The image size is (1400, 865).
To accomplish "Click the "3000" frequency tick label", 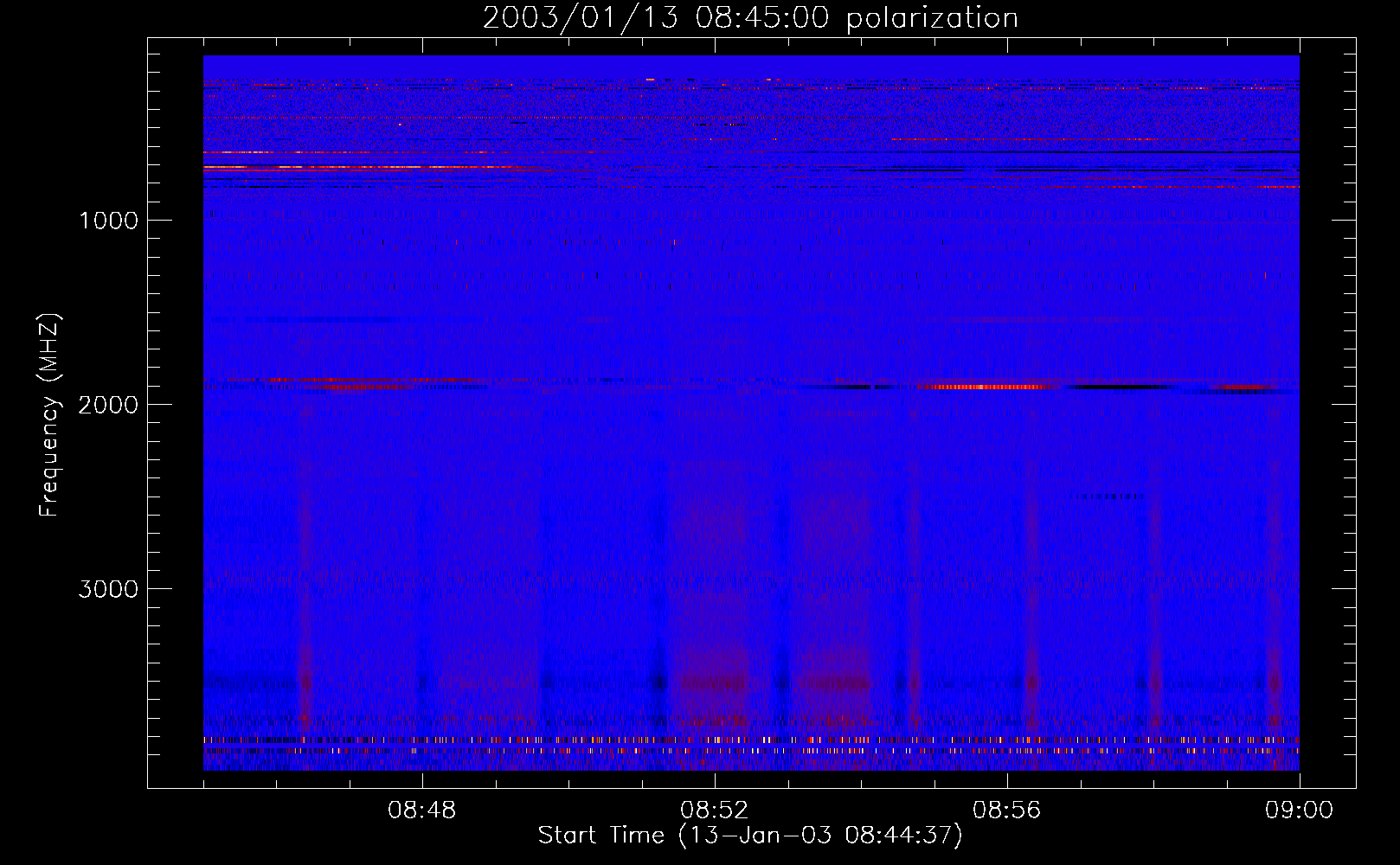I will tap(108, 589).
